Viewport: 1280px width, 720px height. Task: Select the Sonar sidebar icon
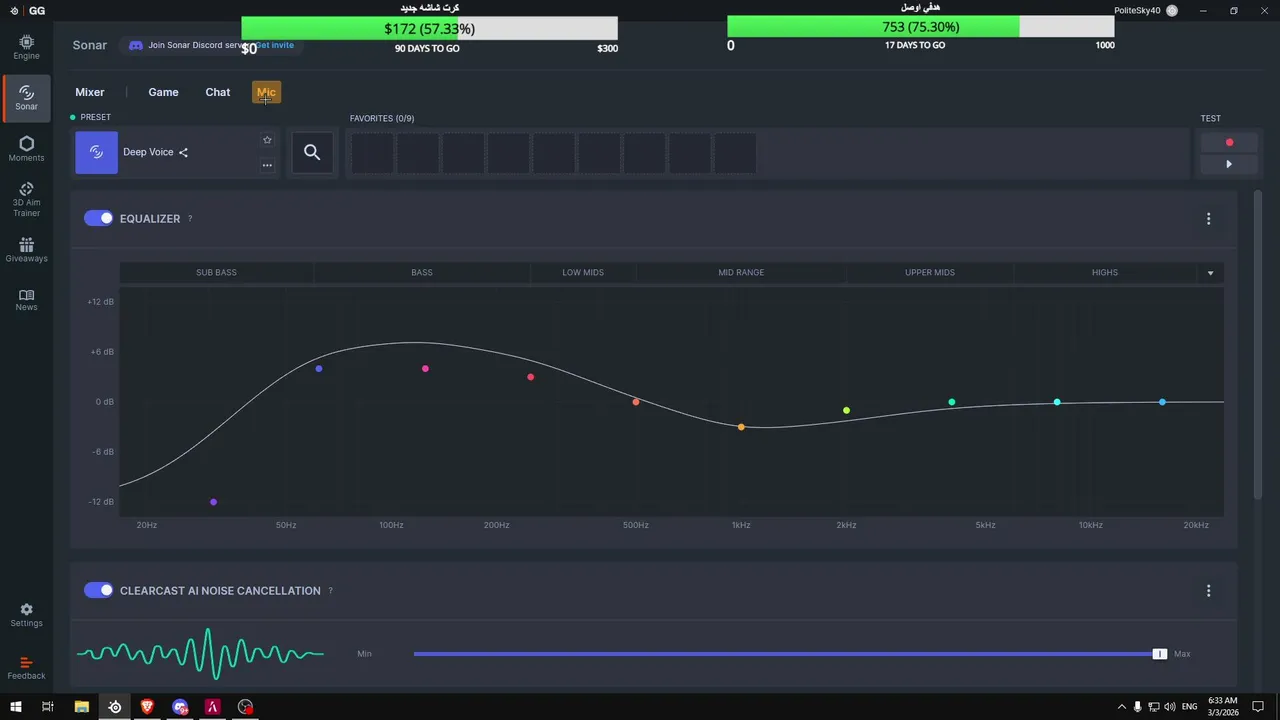coord(26,97)
